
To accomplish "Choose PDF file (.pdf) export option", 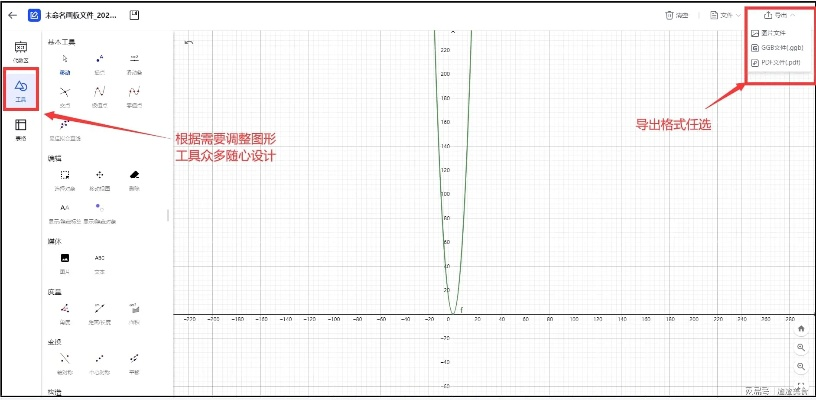I will point(781,62).
